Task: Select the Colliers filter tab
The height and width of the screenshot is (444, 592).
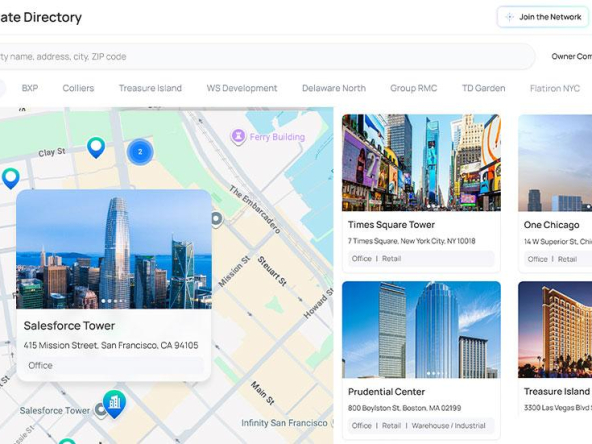Action: click(78, 88)
